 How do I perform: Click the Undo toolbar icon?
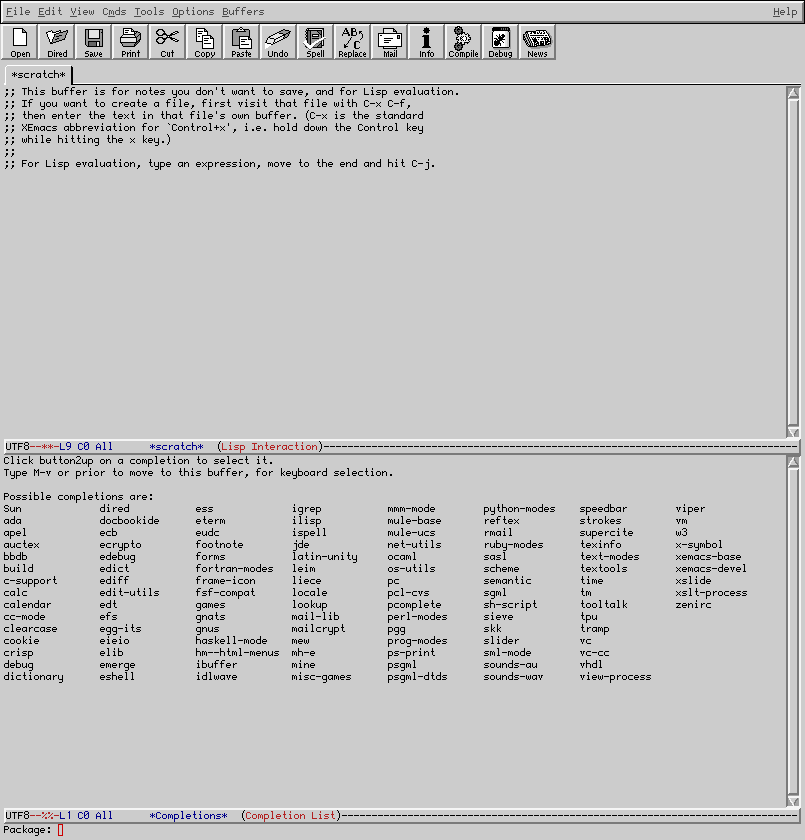tap(278, 41)
